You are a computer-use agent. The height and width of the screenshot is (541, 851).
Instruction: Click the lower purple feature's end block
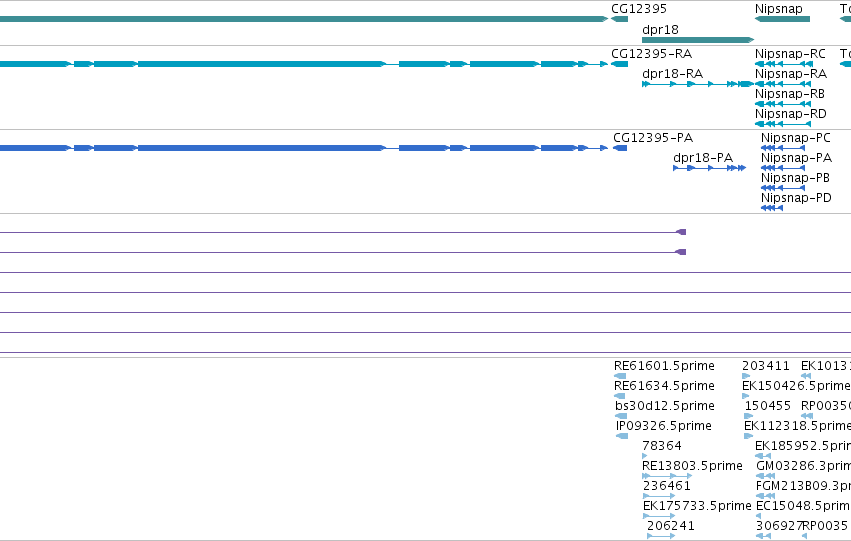pos(681,252)
